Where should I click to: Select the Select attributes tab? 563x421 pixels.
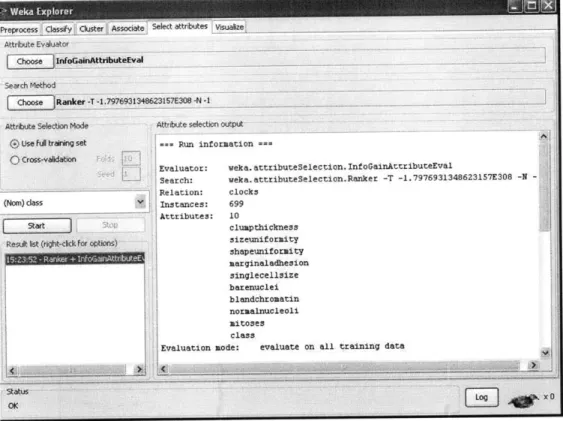click(180, 27)
